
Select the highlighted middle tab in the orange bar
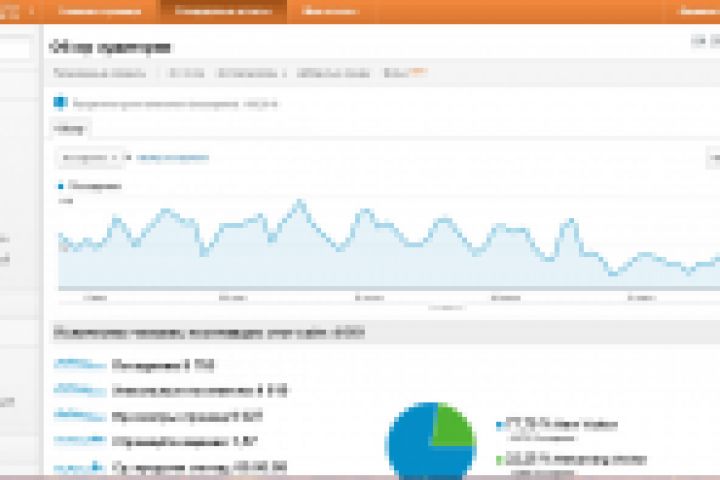coord(224,11)
